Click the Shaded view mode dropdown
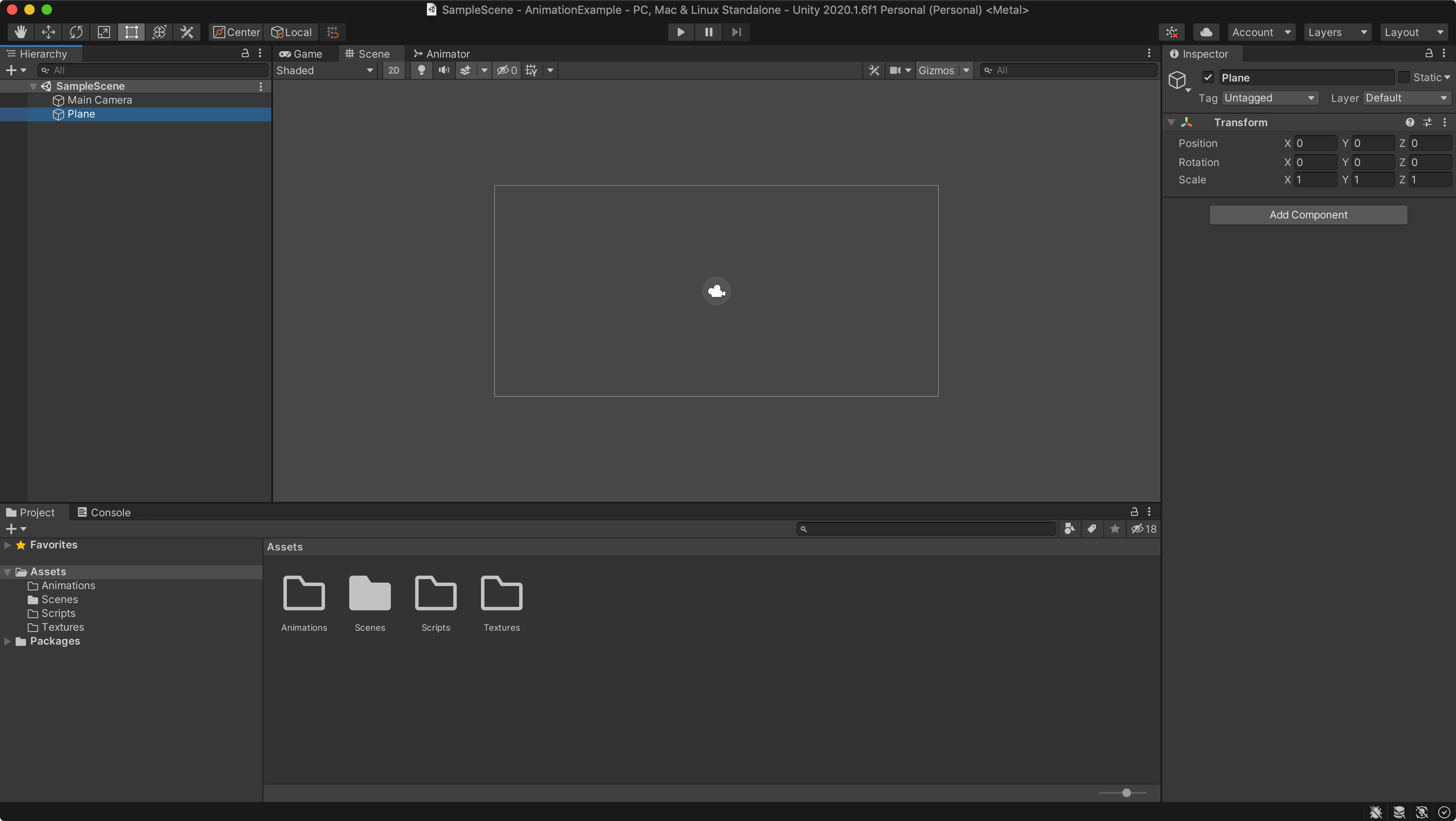The height and width of the screenshot is (821, 1456). 324,69
